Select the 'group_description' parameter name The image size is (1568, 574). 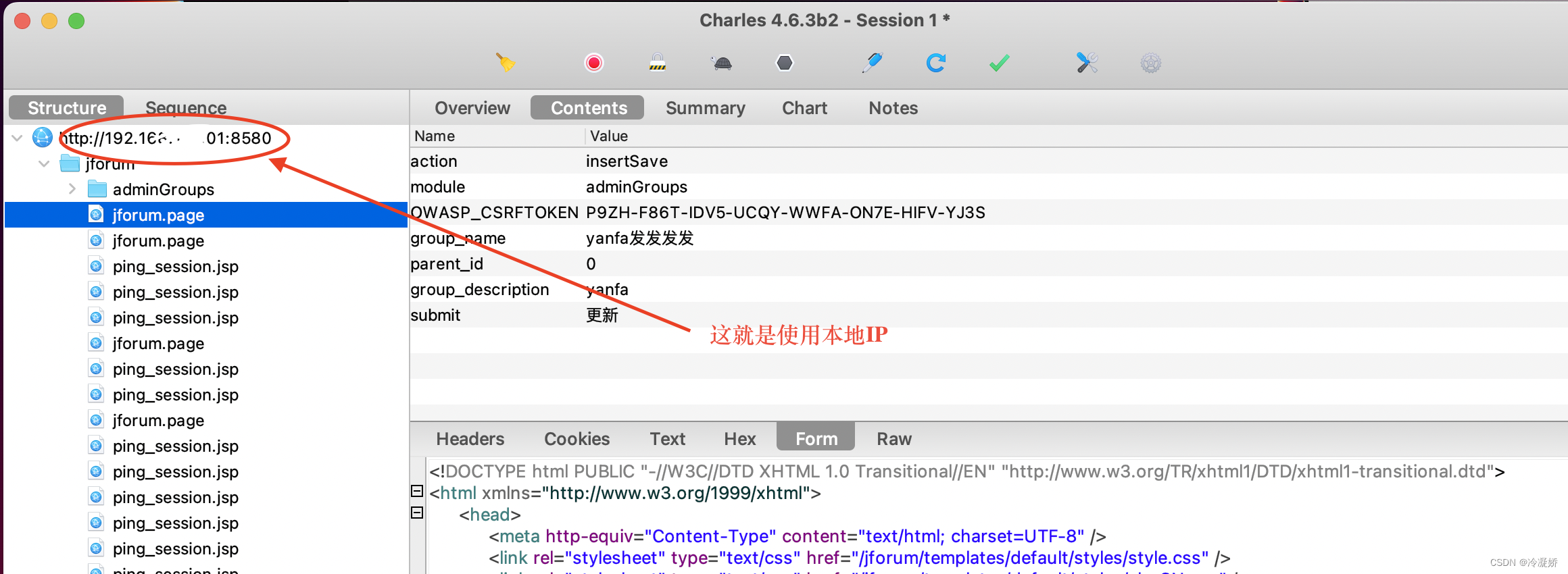[479, 290]
